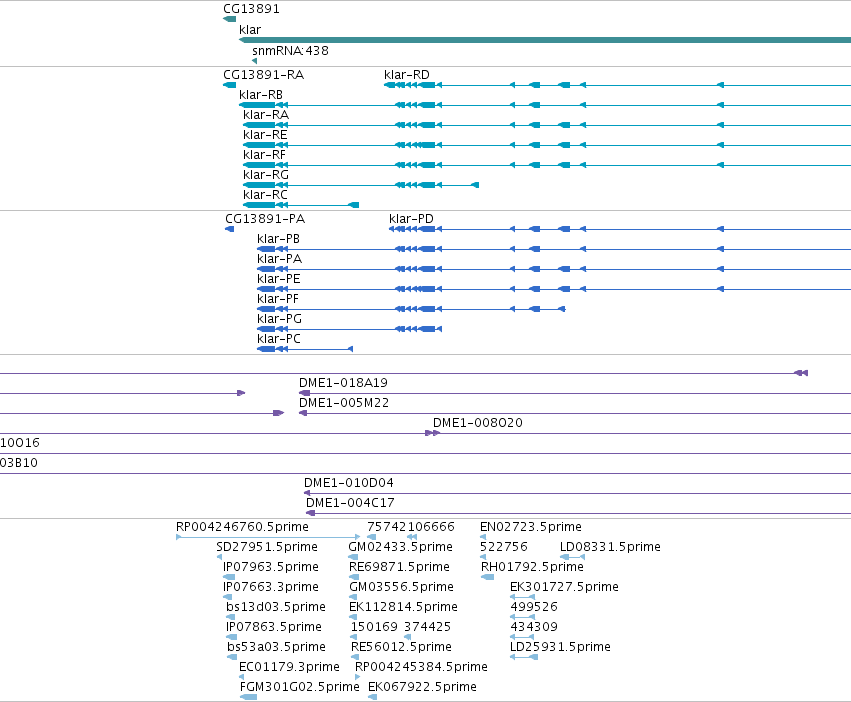Open the feature labeled 522756
851x702 pixels.
point(504,548)
